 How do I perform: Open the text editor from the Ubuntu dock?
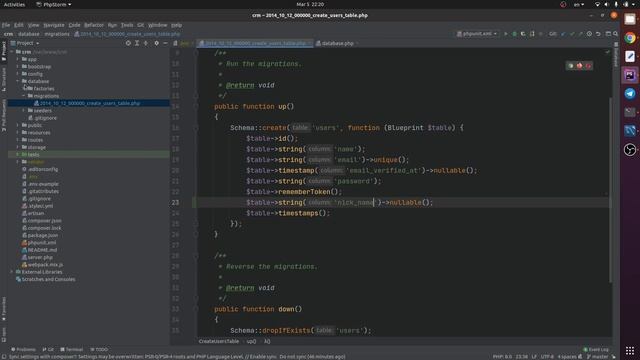(630, 56)
